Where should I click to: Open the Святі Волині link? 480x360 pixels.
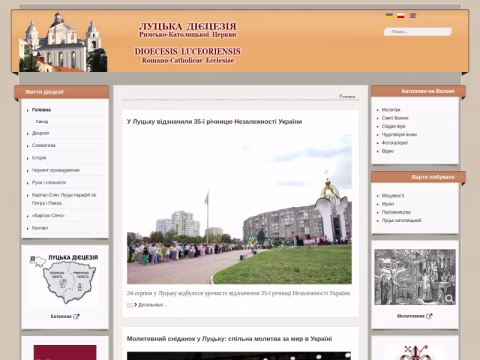395,118
